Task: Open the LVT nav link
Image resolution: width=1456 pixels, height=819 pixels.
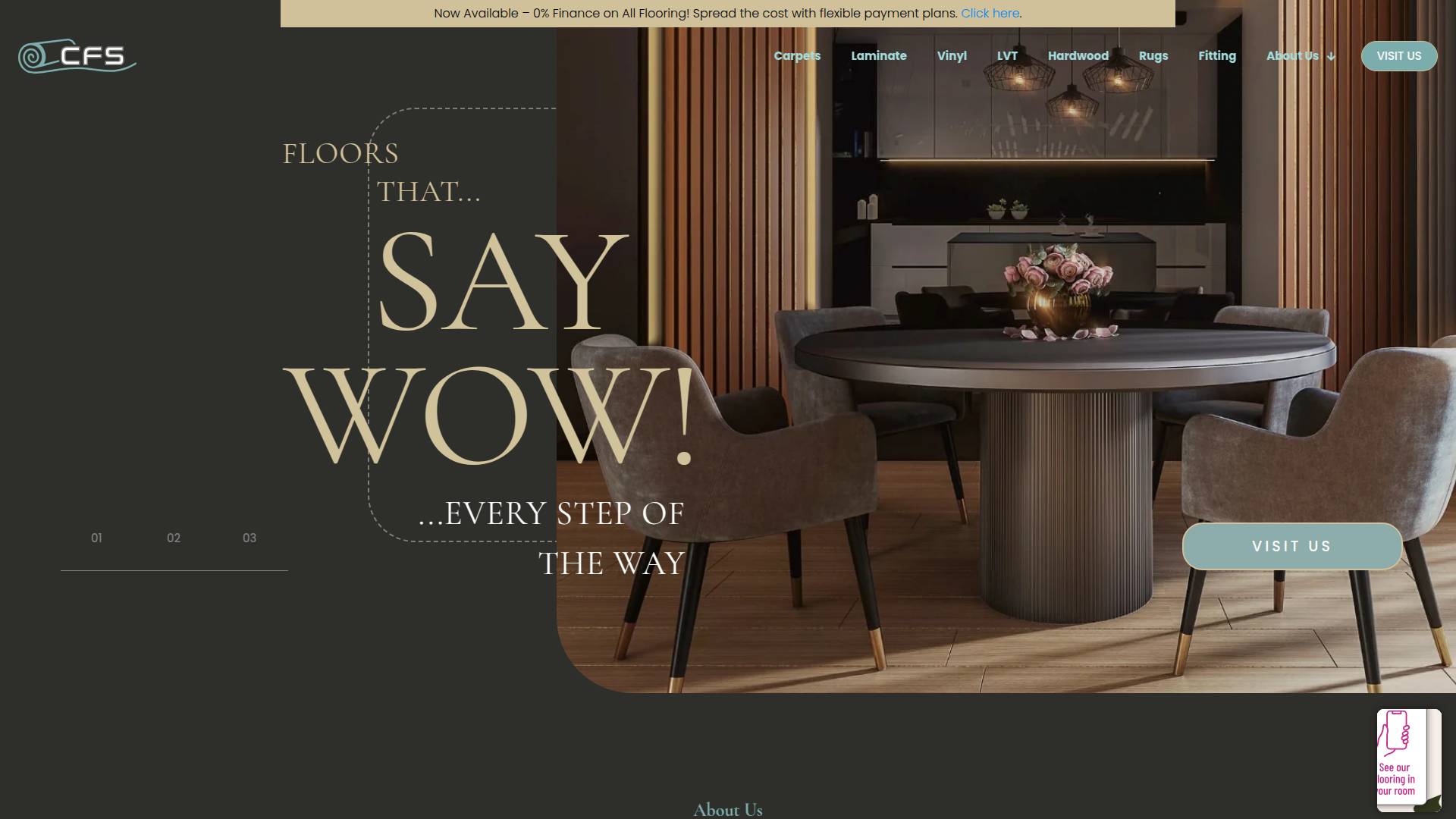Action: [x=1006, y=56]
